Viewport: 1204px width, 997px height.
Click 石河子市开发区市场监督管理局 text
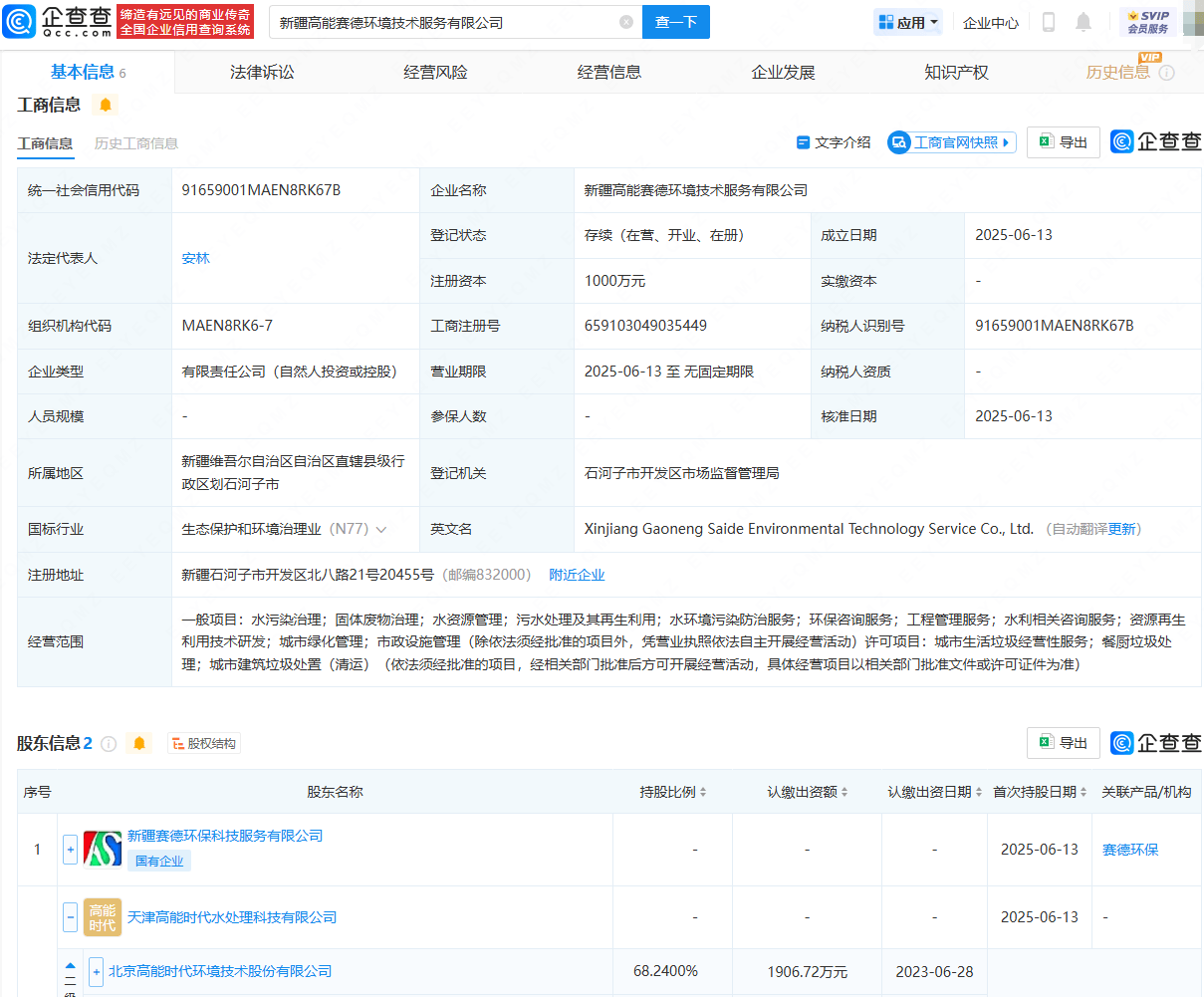682,473
